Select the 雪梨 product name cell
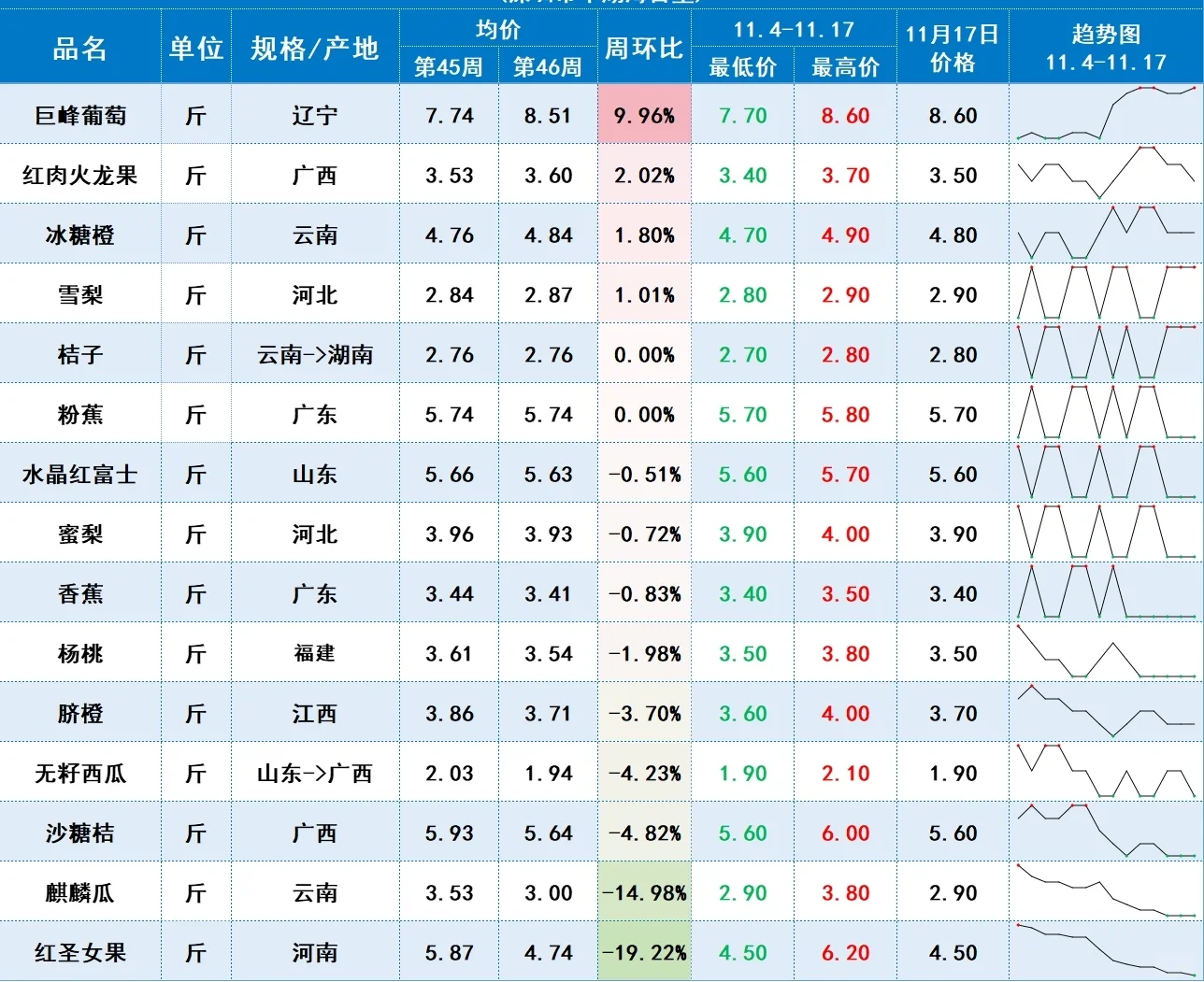The width and height of the screenshot is (1204, 982). [x=80, y=295]
